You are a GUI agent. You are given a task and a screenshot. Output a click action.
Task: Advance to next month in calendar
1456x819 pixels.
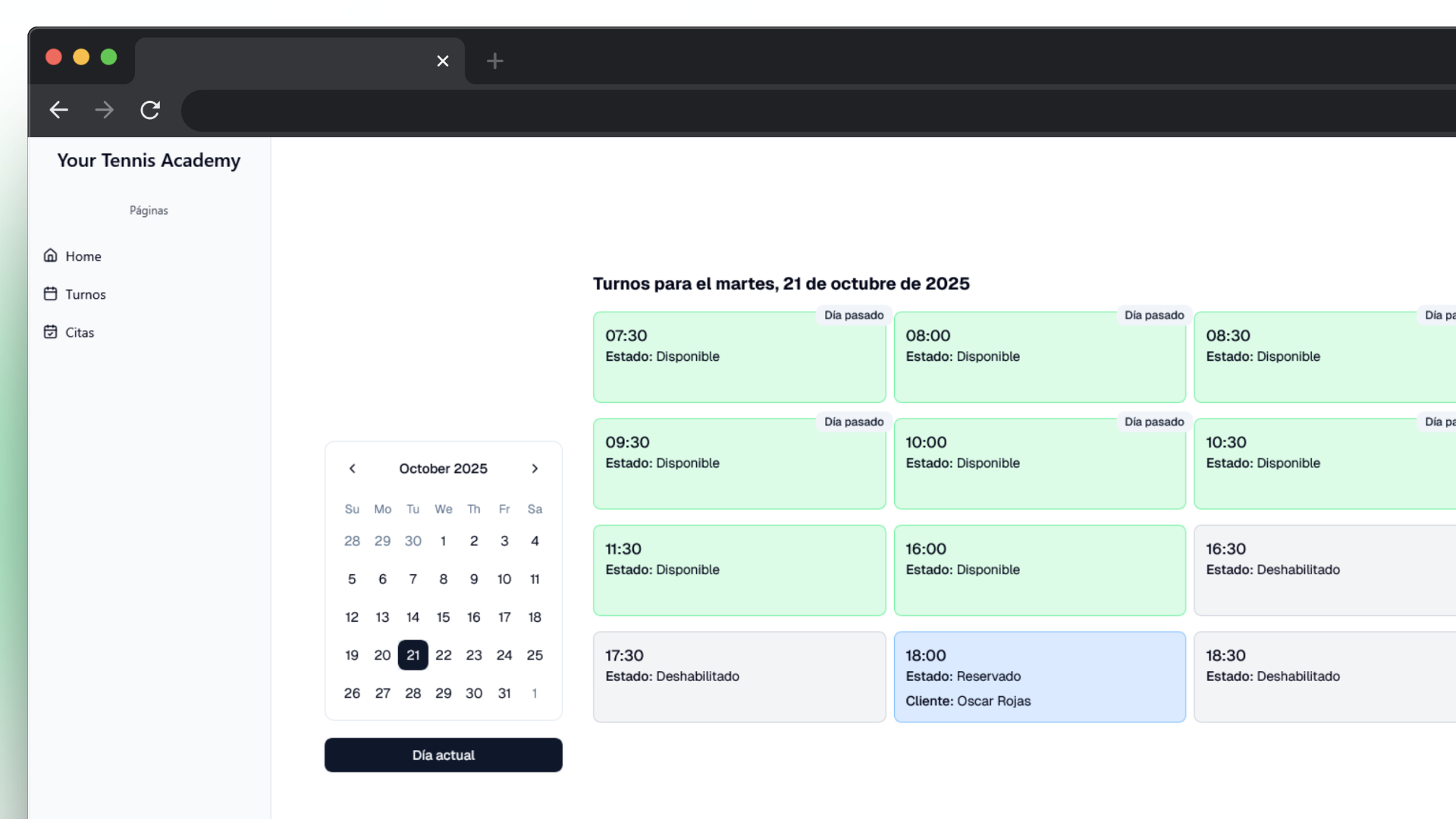[535, 469]
